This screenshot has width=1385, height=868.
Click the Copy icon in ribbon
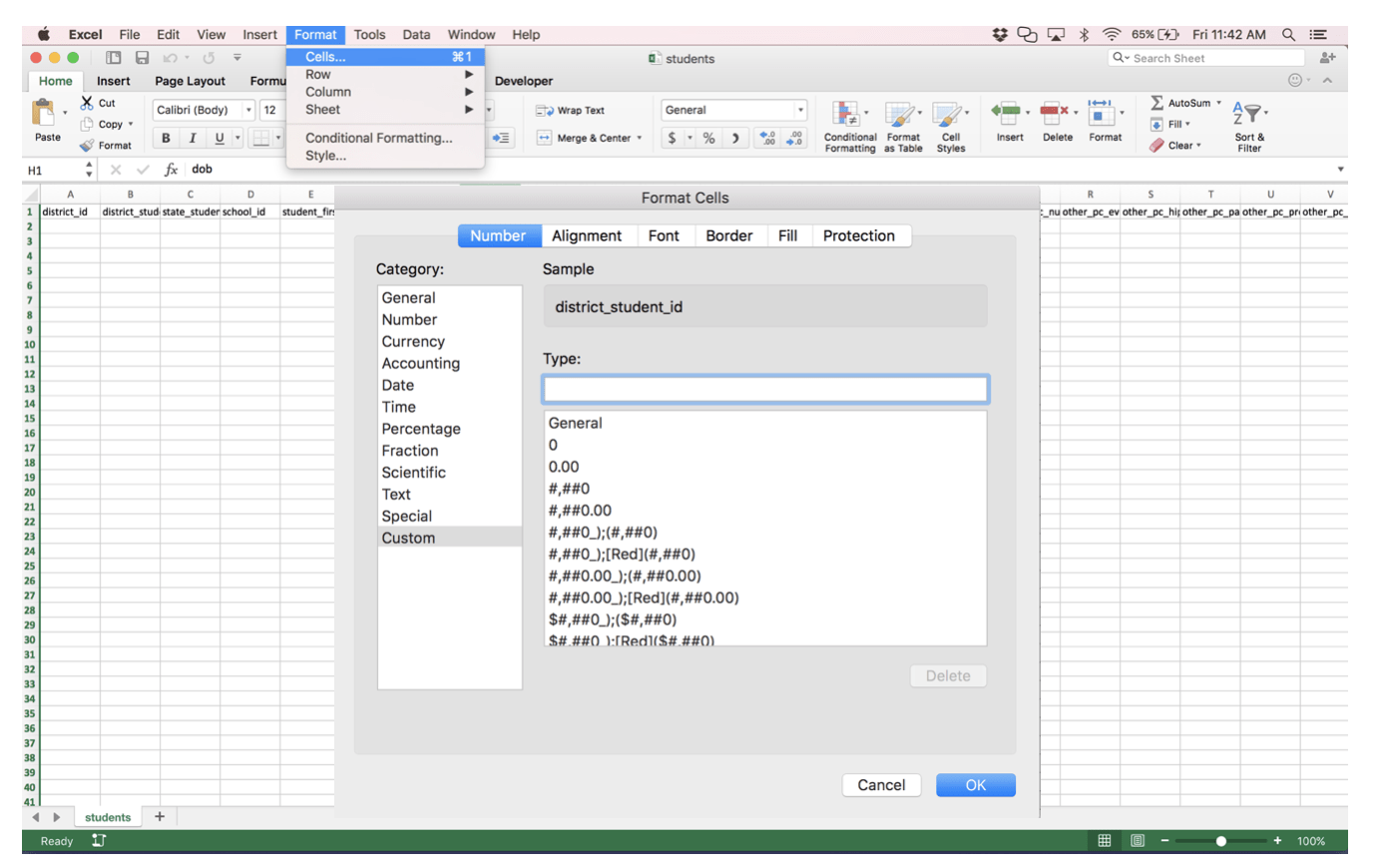coord(87,124)
